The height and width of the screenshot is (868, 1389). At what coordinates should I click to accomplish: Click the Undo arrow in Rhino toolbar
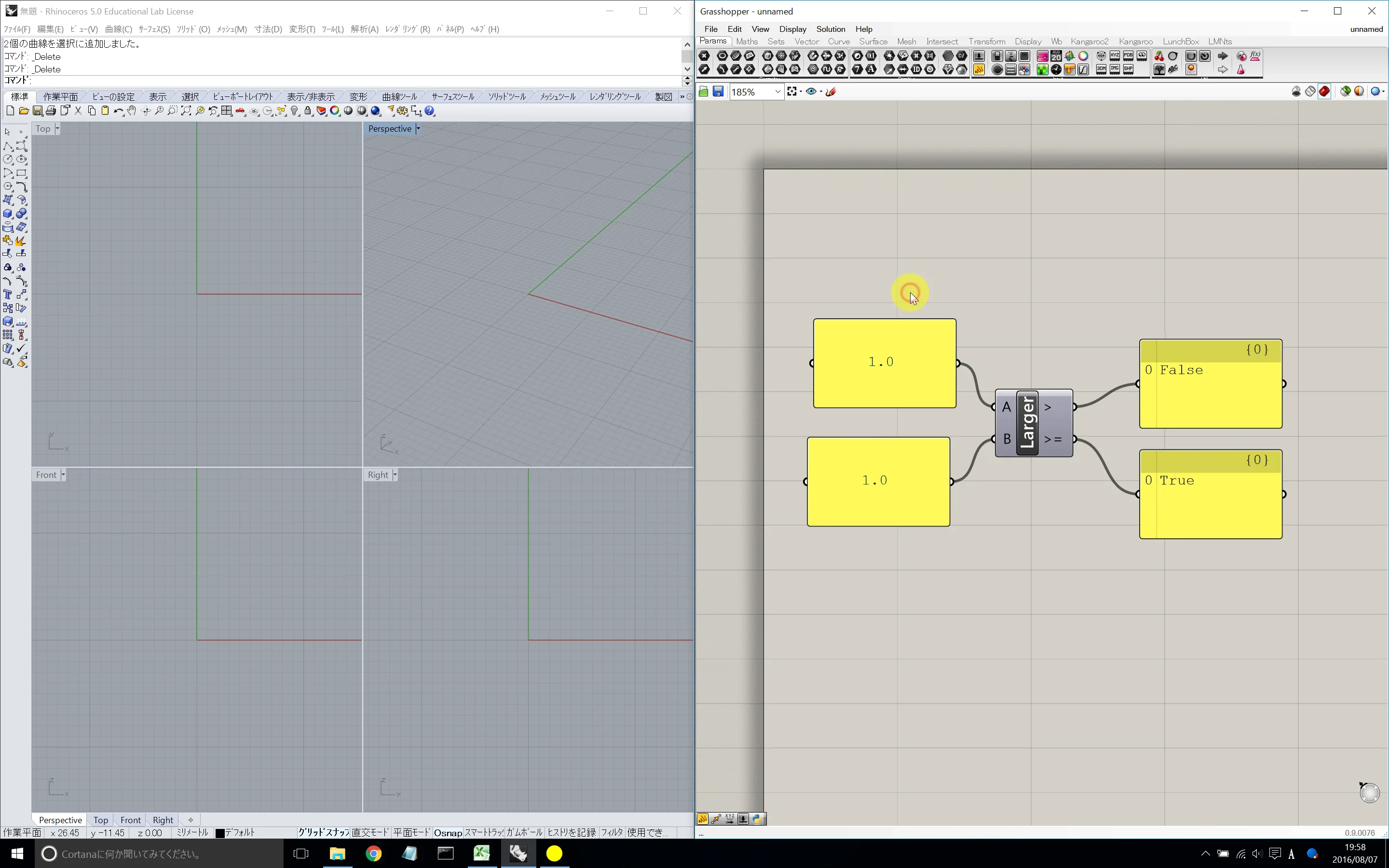click(x=119, y=111)
